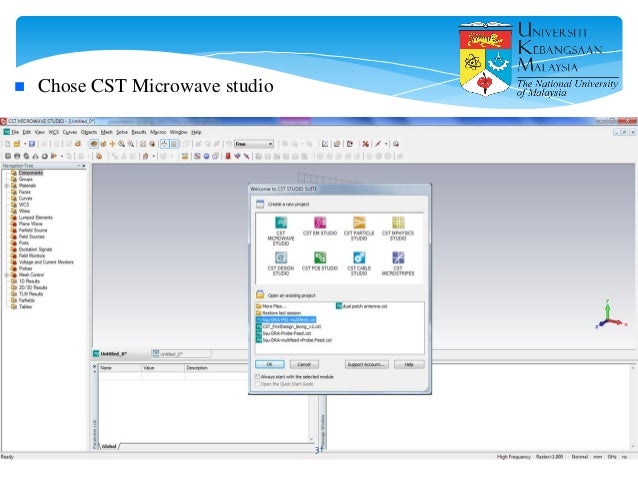
Task: Expand the Materials tree node
Action: pyautogui.click(x=7, y=186)
